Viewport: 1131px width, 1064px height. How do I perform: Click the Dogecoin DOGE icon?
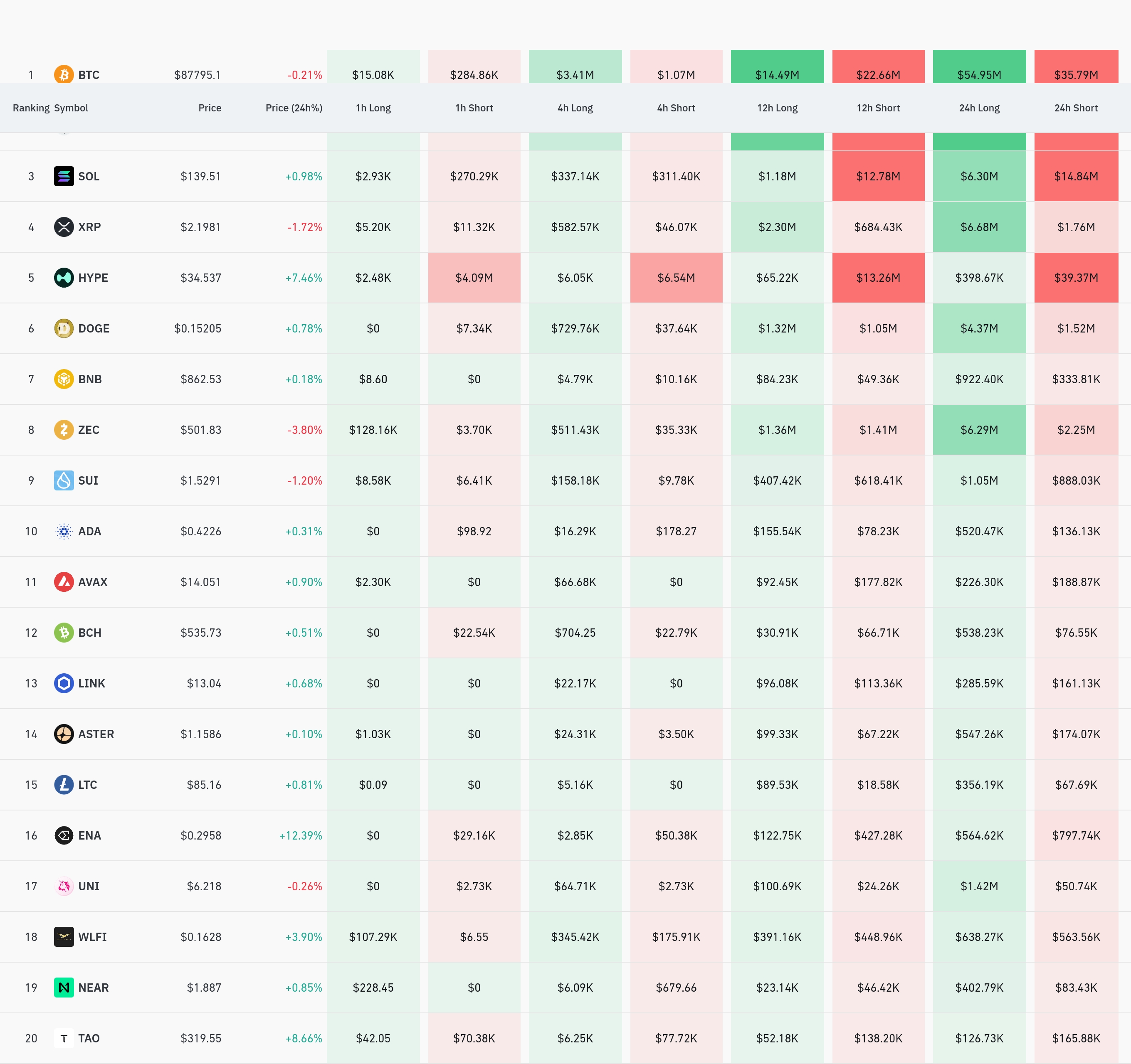click(64, 328)
